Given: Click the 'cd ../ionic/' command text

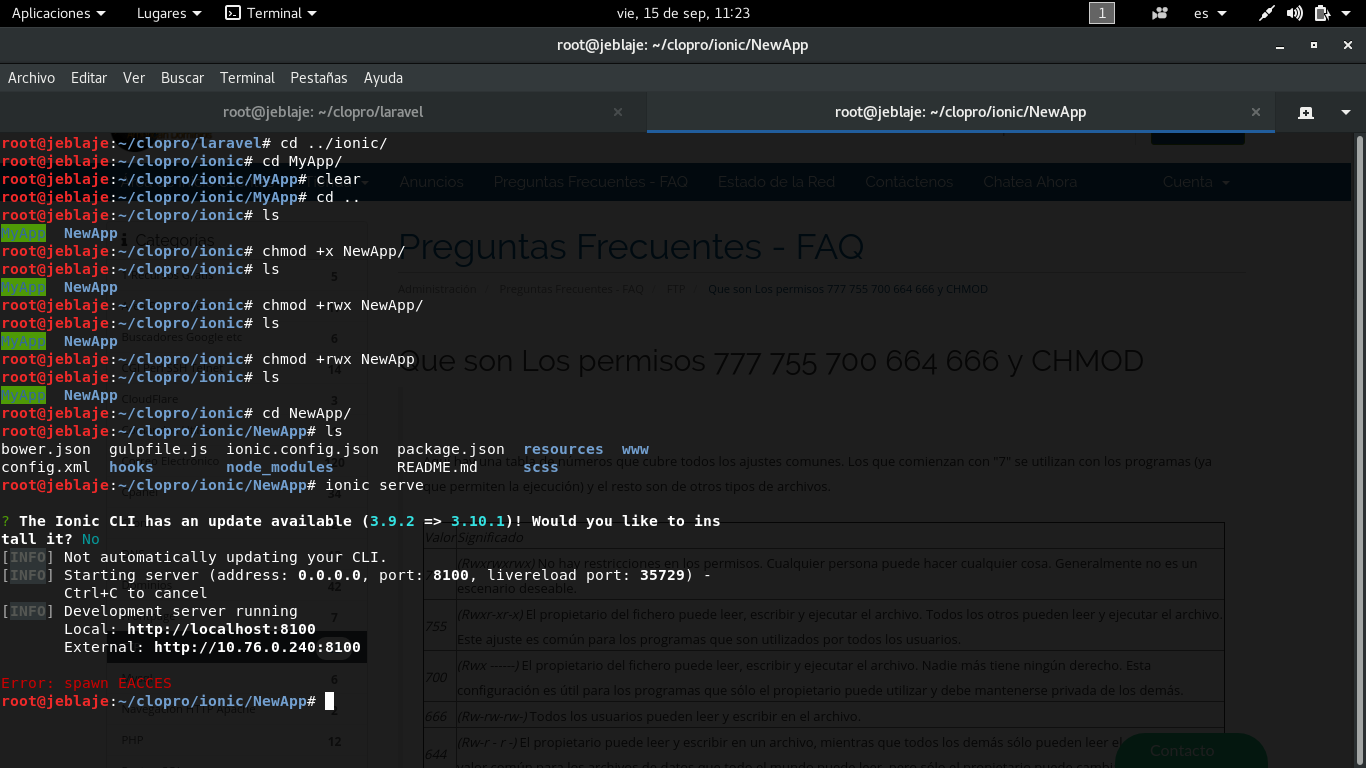Looking at the screenshot, I should [x=334, y=143].
